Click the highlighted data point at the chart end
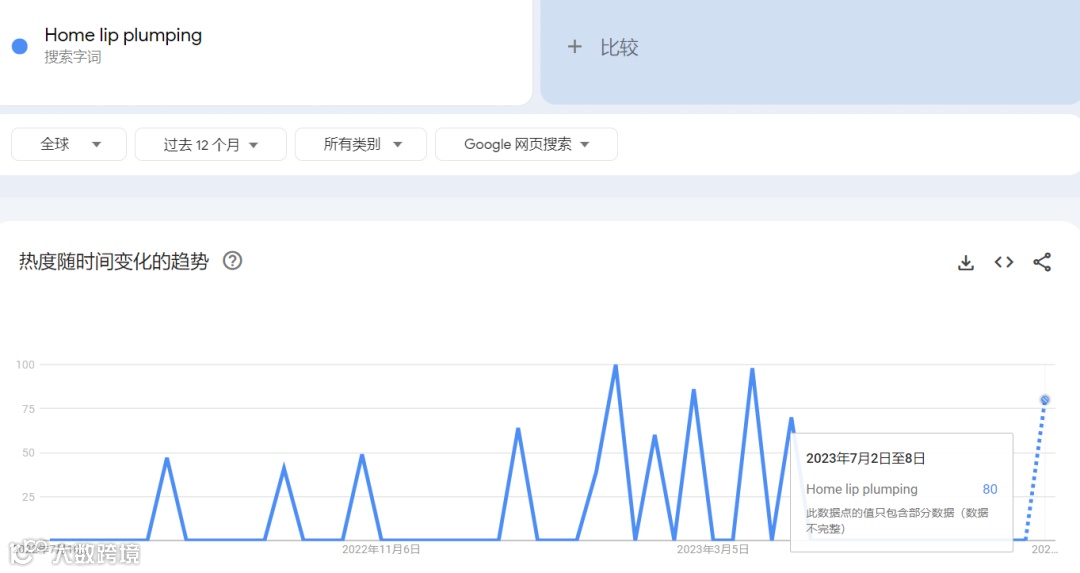Screen dimensions: 1080x573 [x=1045, y=400]
